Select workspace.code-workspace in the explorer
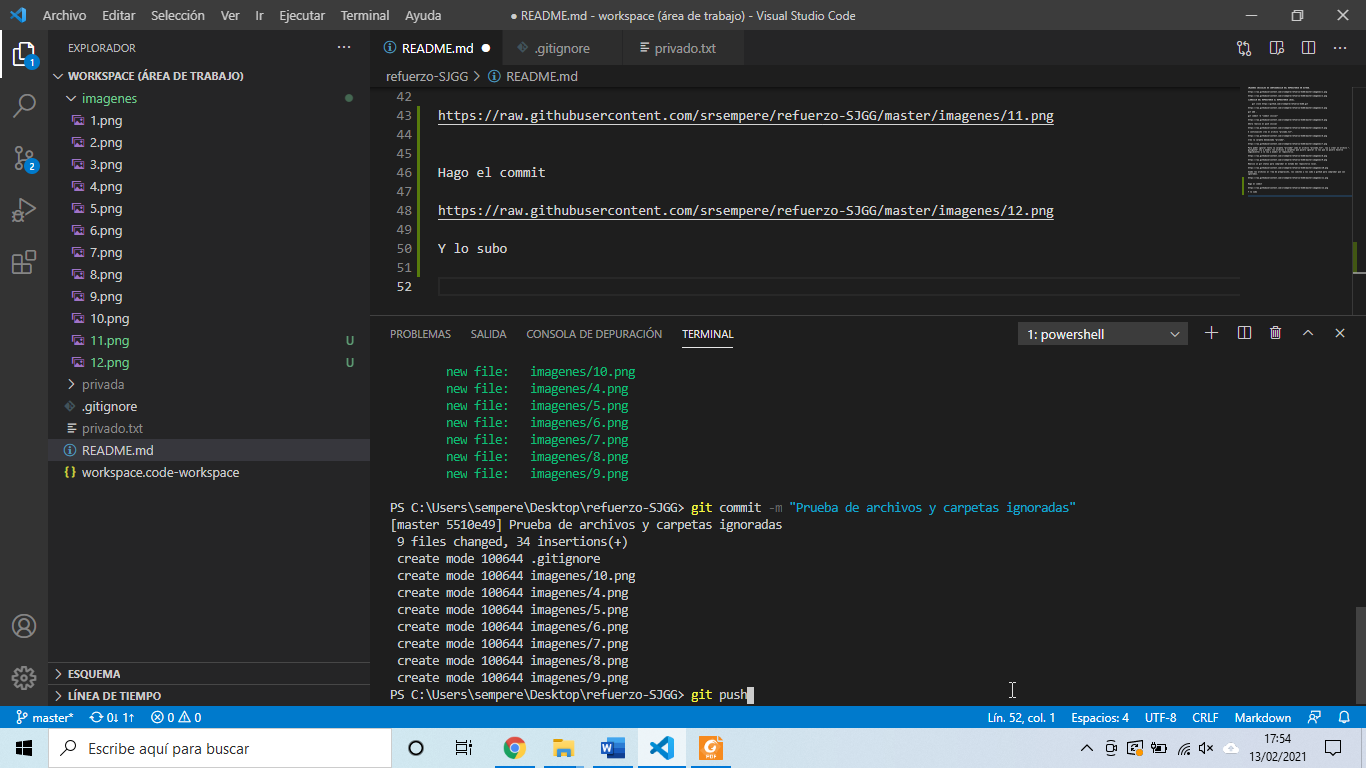Viewport: 1366px width, 768px height. 209,472
